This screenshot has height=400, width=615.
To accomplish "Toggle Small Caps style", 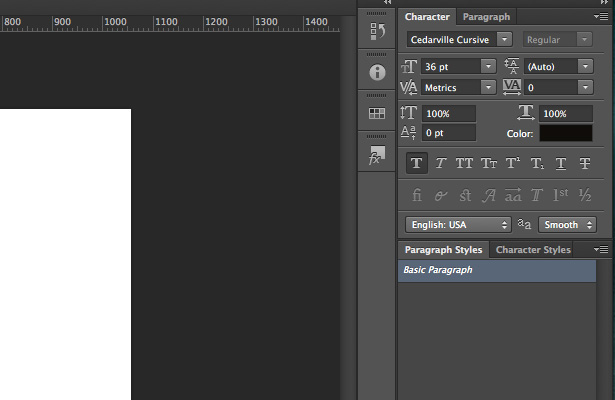I will 489,163.
